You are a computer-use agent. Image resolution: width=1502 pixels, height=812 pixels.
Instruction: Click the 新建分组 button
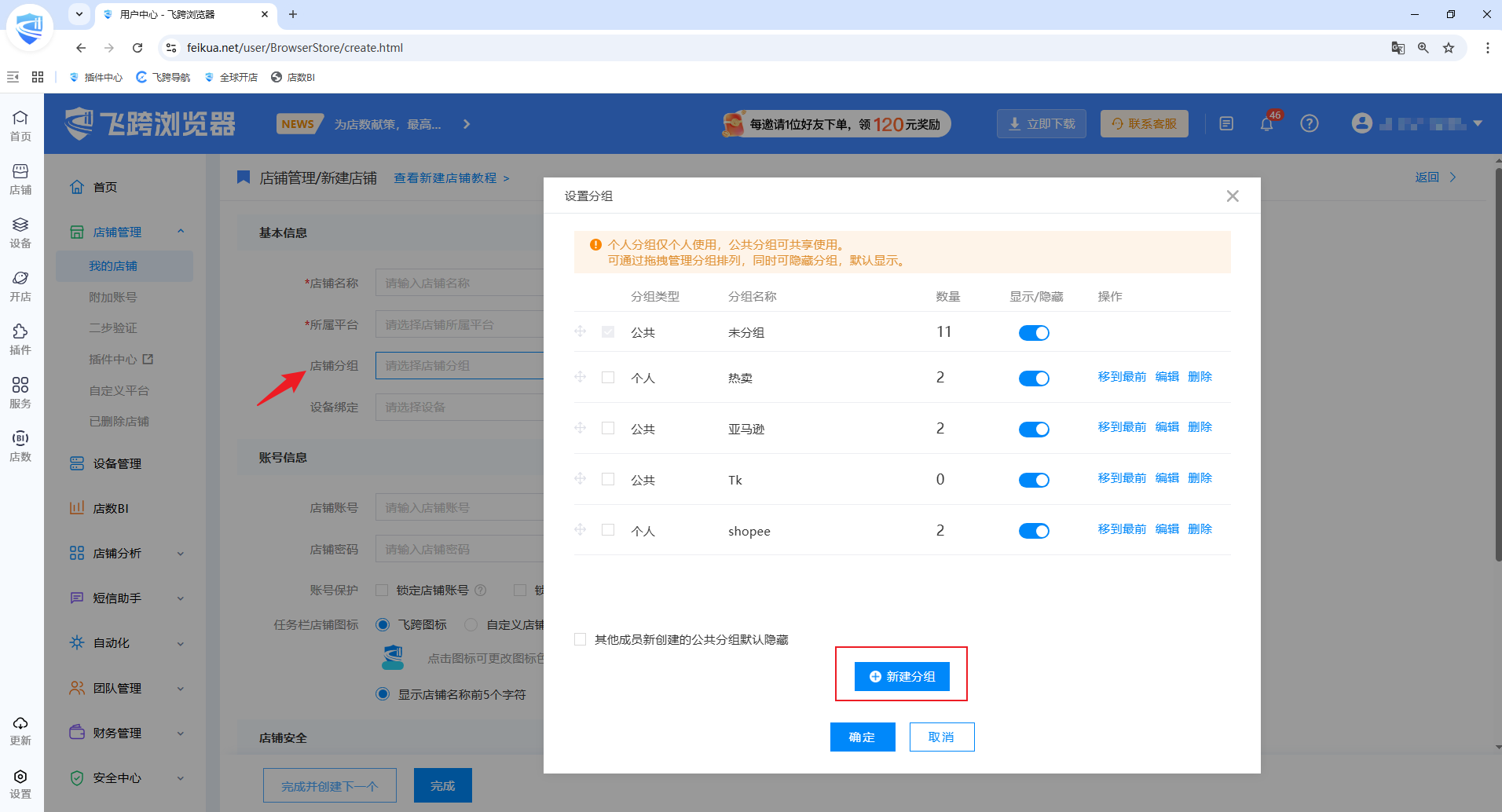coord(902,676)
